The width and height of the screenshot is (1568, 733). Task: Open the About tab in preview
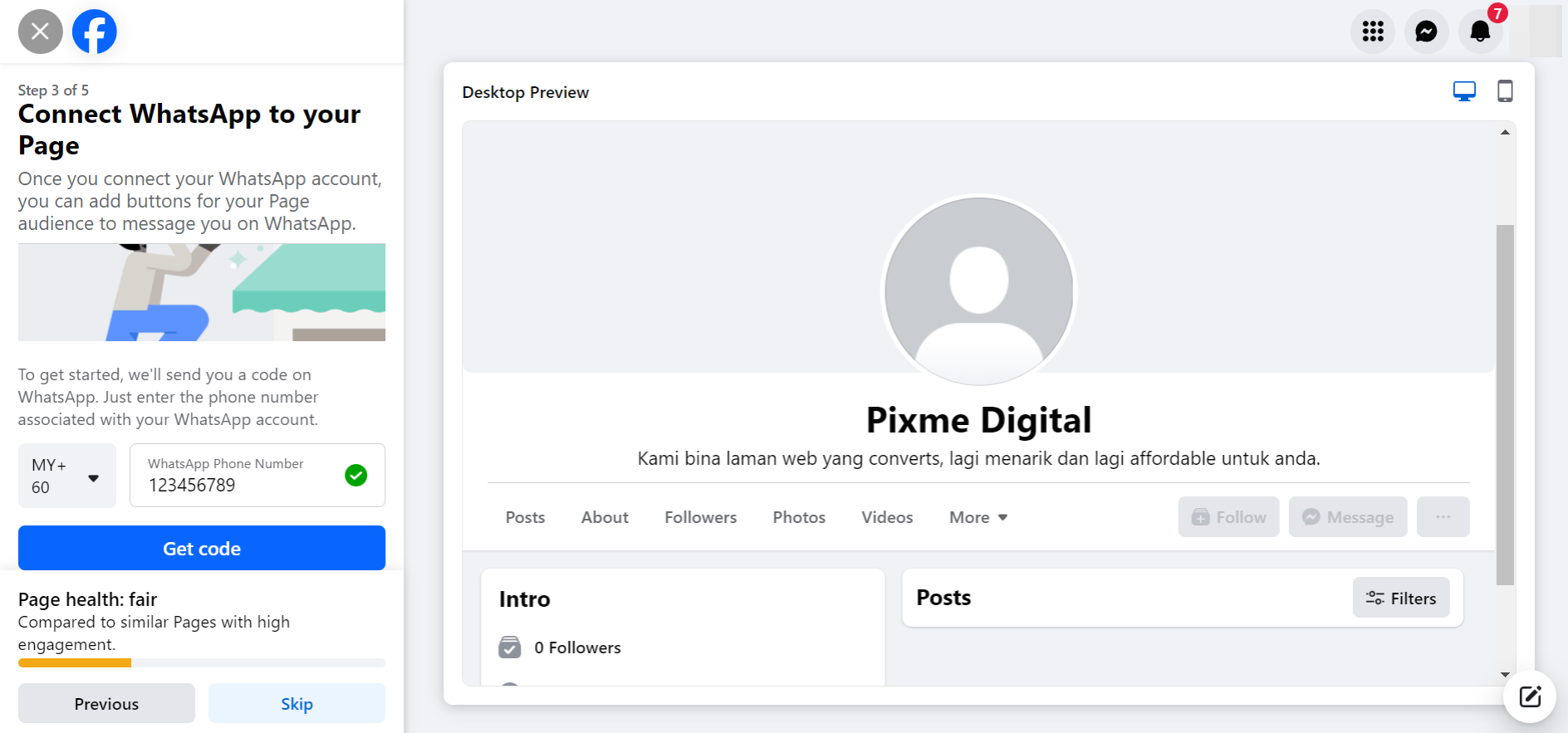point(605,517)
